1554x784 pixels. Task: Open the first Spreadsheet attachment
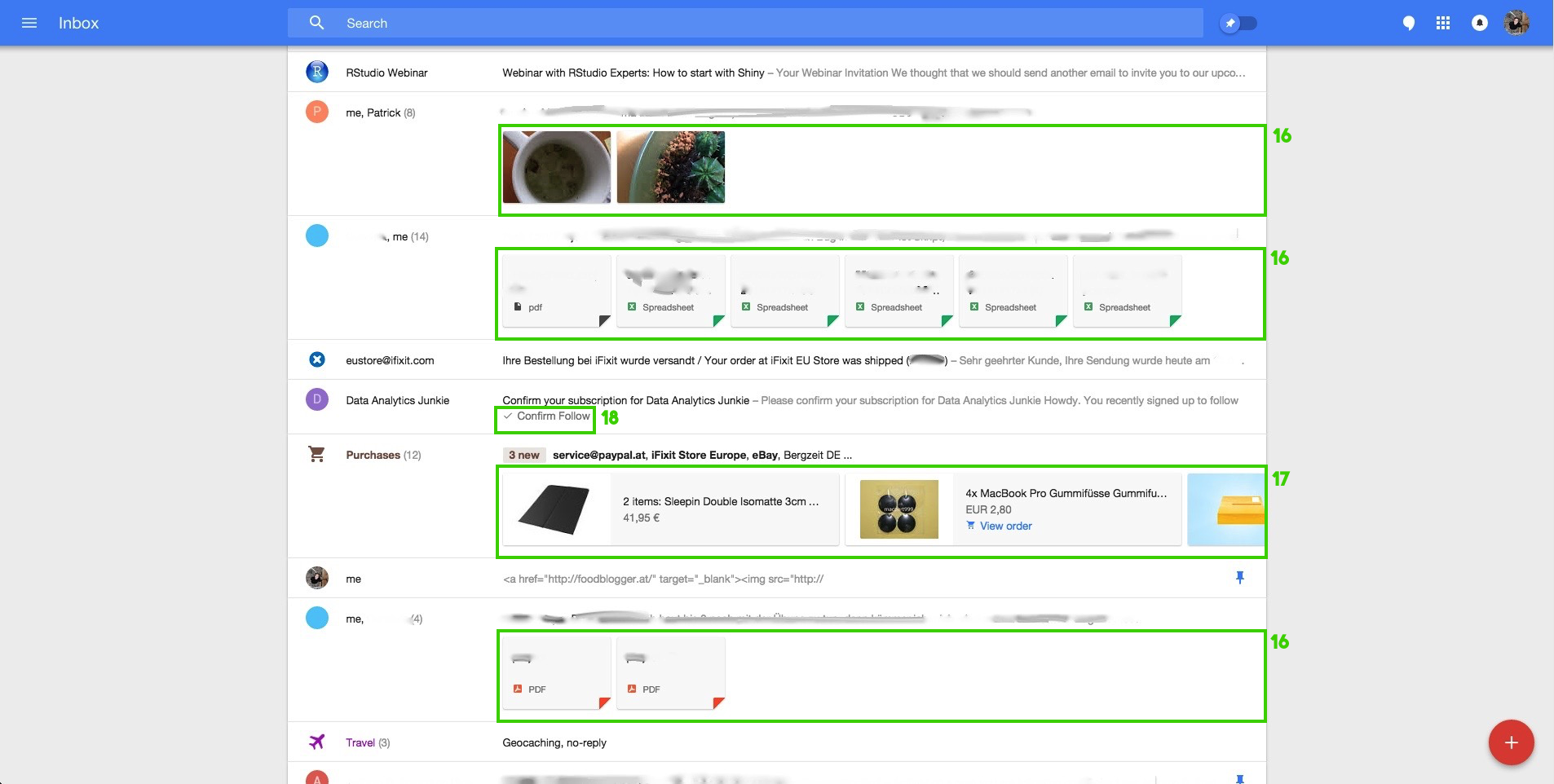pos(670,291)
